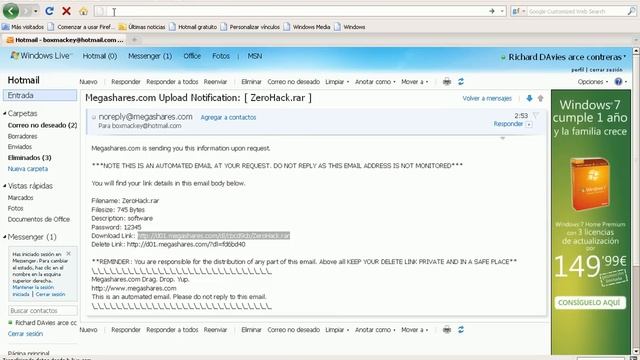Click the refresh icon in the bottom mail toolbar
Viewport: 640px width, 360px height.
[x=461, y=330]
